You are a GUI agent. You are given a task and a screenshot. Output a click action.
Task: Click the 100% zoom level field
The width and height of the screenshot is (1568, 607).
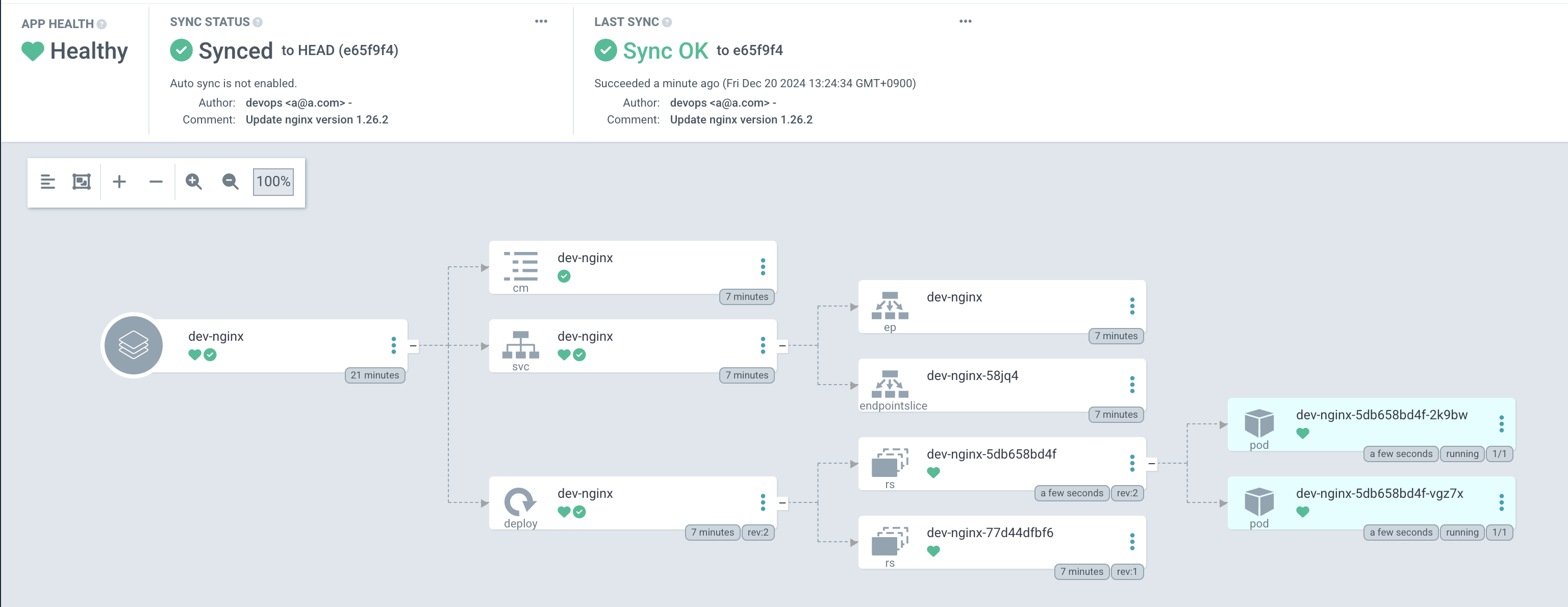273,182
